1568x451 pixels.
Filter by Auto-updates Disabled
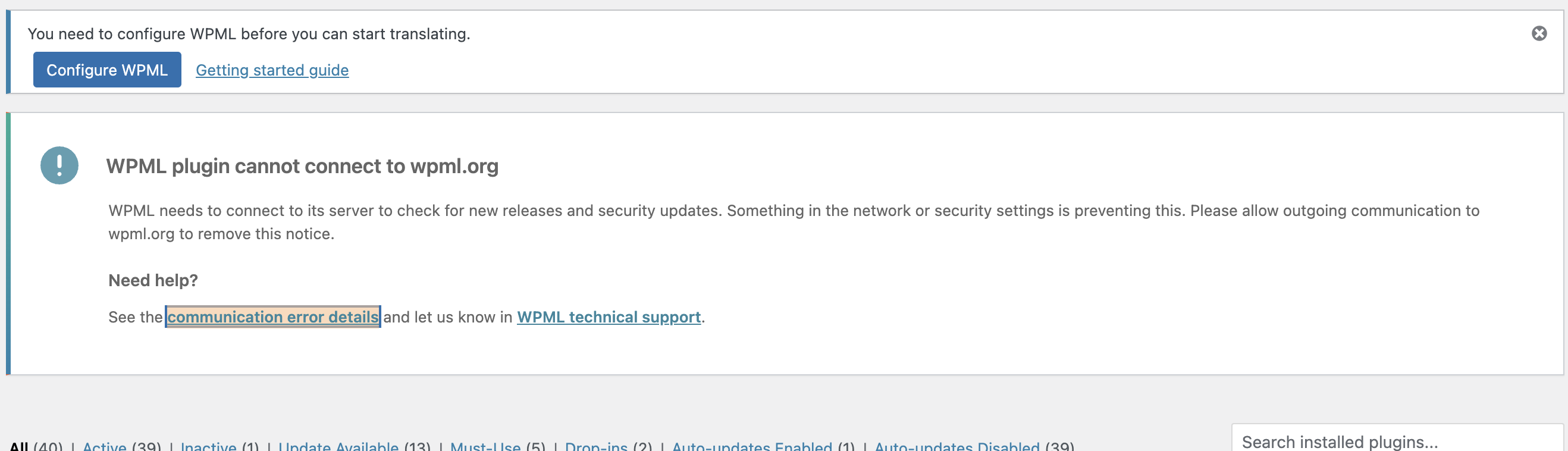pos(957,446)
